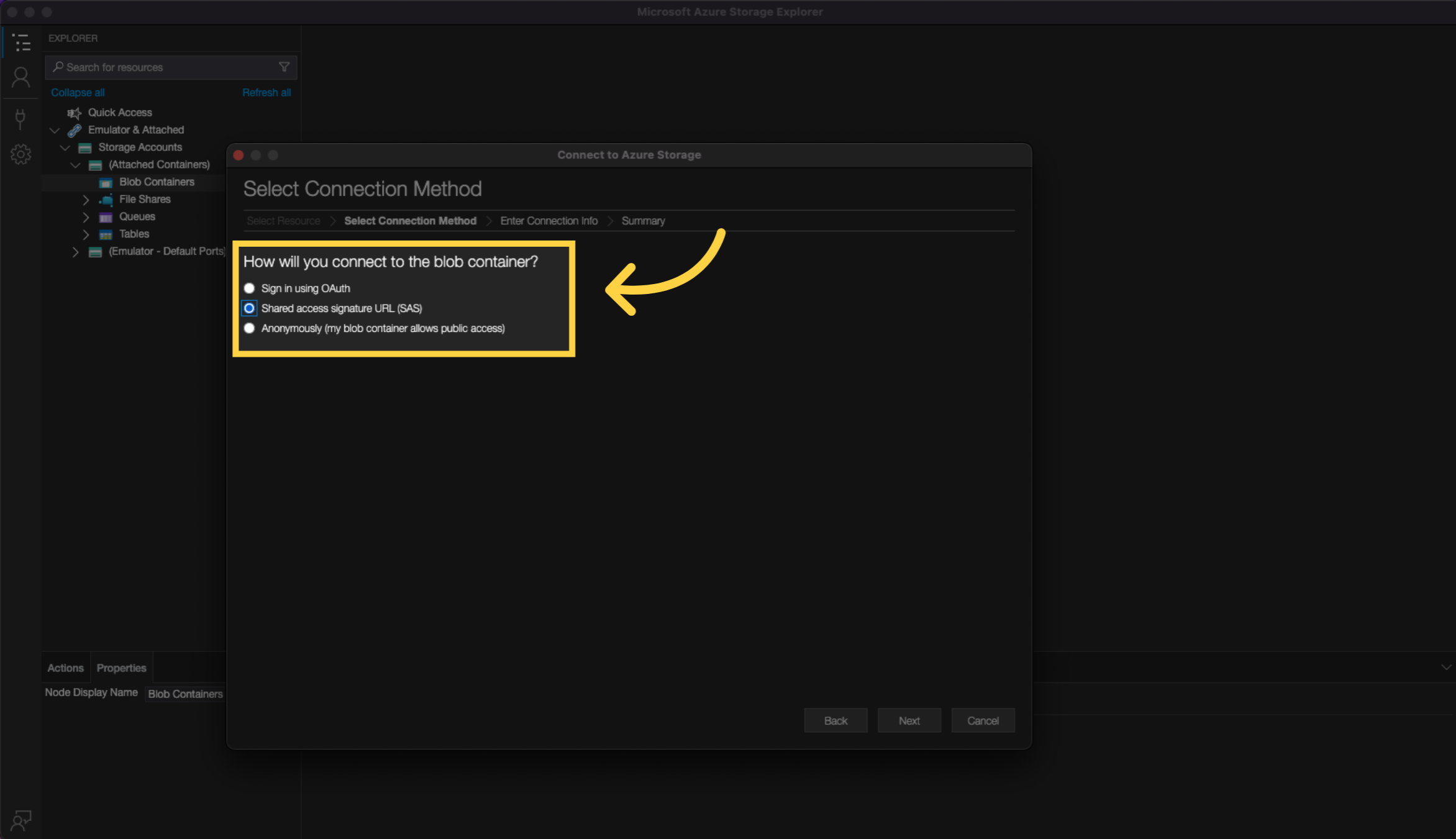Click Enter Connection Info breadcrumb step
The height and width of the screenshot is (839, 1456).
pos(549,221)
